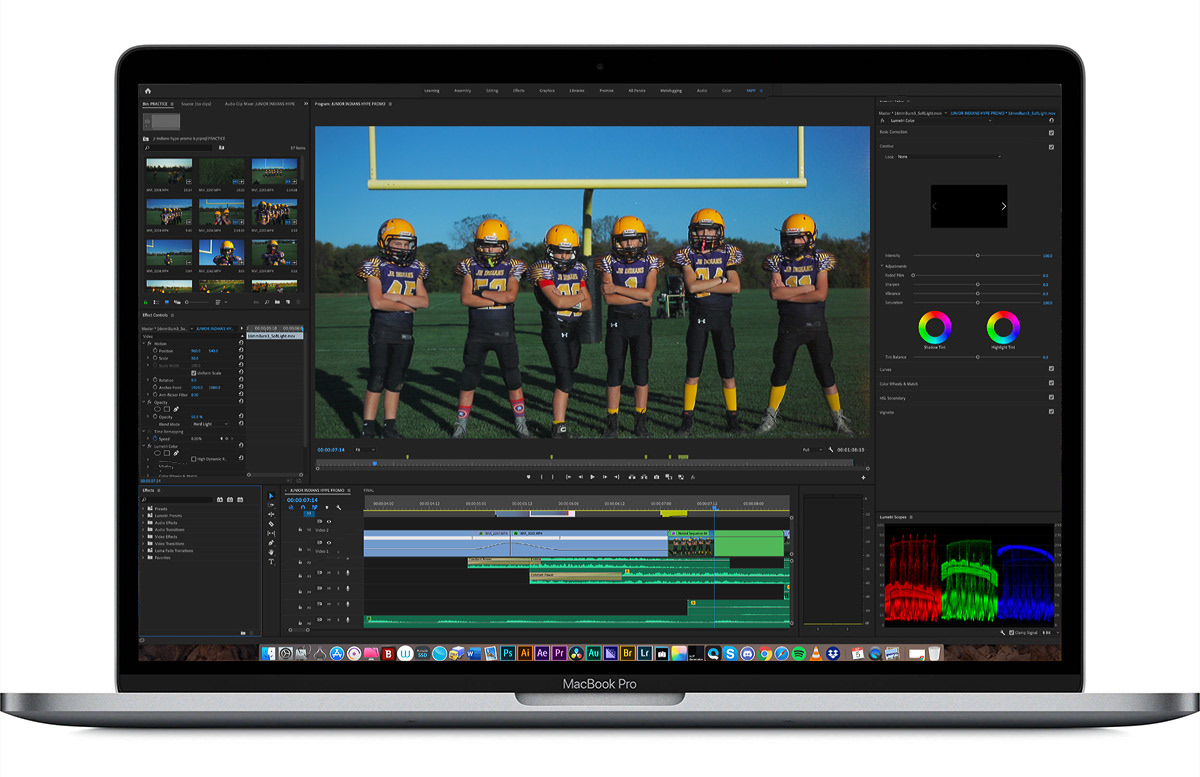Open Audition from the dock
Image resolution: width=1200 pixels, height=777 pixels.
click(594, 652)
